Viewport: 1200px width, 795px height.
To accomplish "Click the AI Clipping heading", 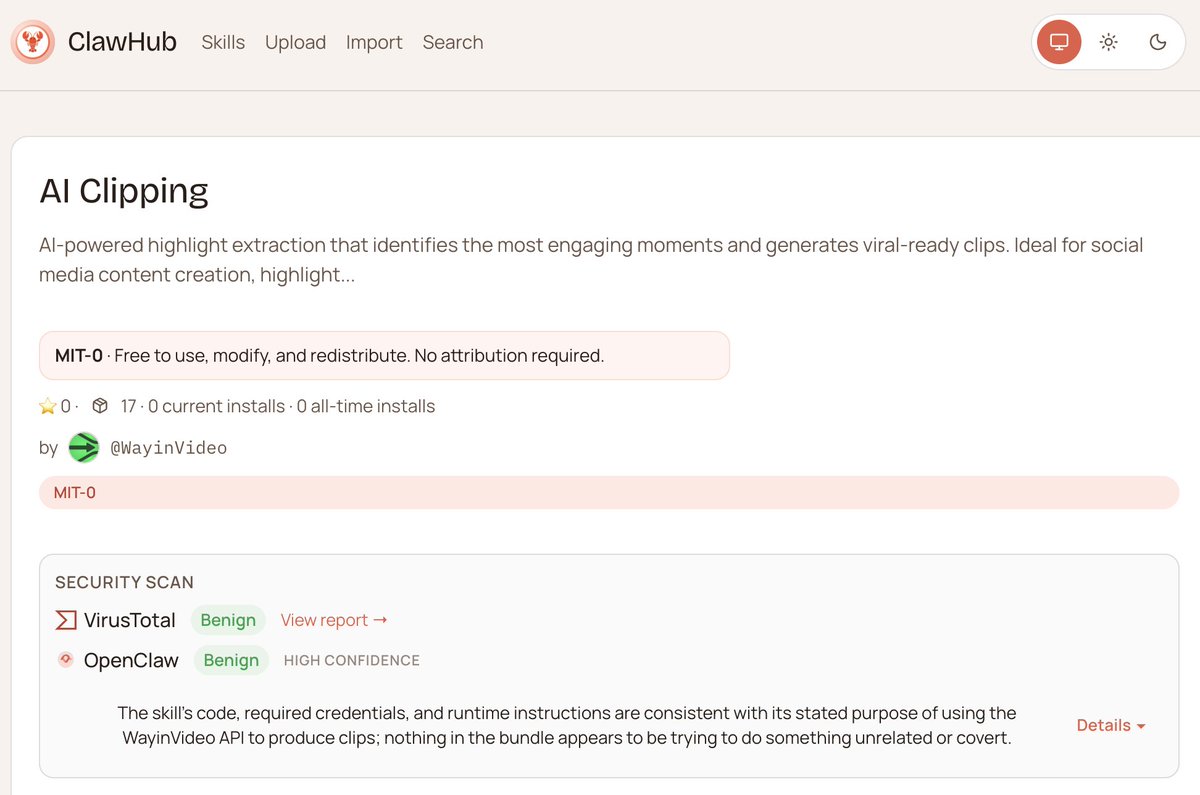I will coord(124,191).
